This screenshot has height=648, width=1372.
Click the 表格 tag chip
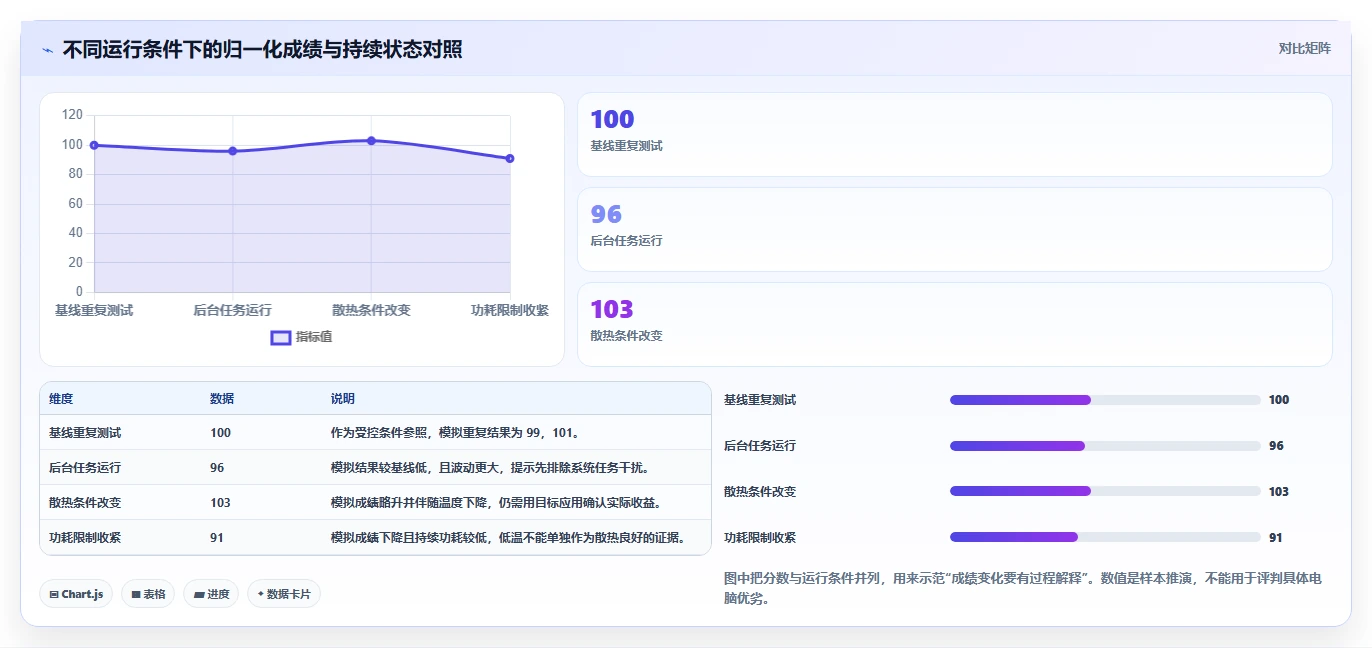(x=148, y=594)
